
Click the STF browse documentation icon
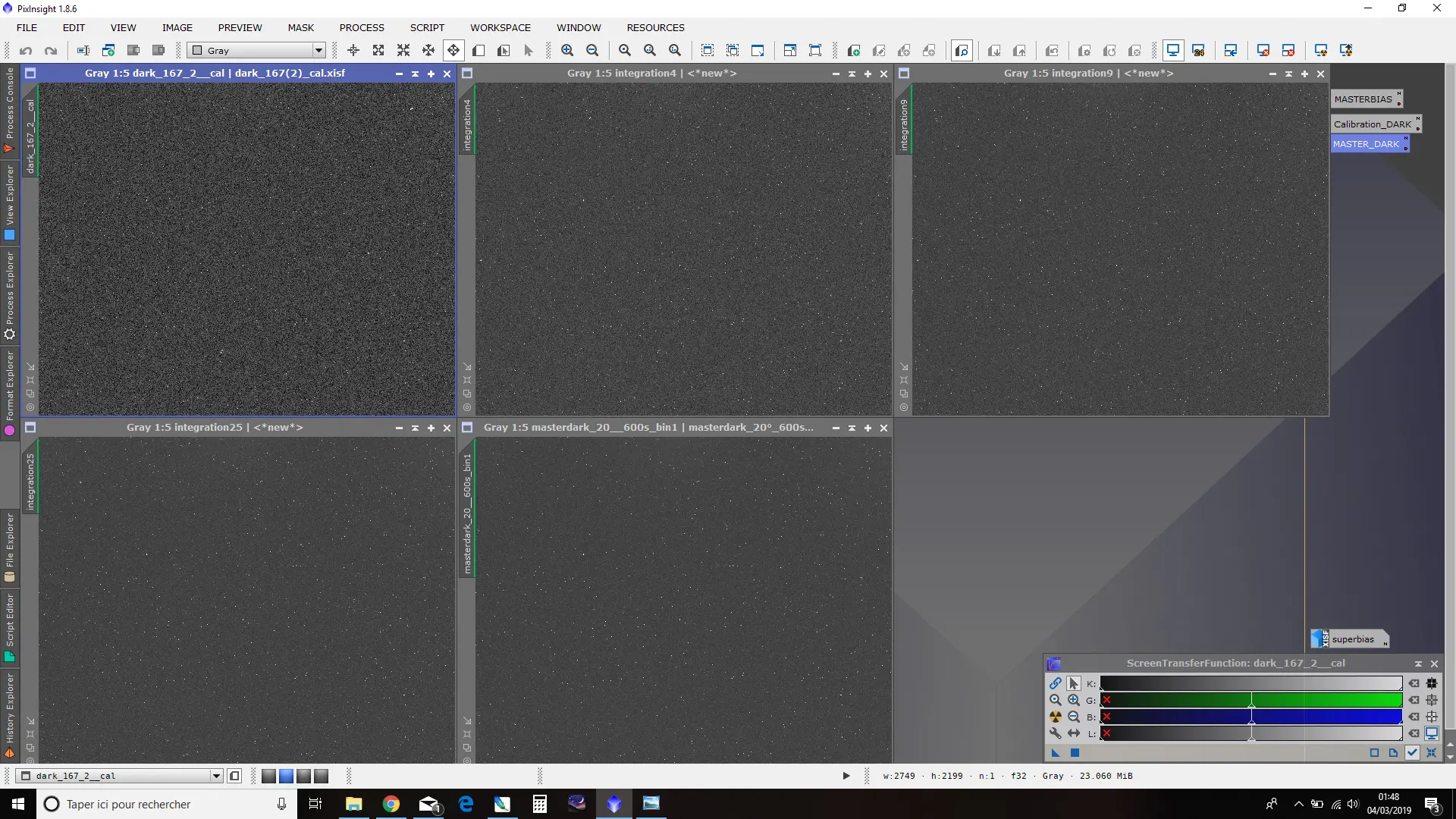pyautogui.click(x=1393, y=753)
